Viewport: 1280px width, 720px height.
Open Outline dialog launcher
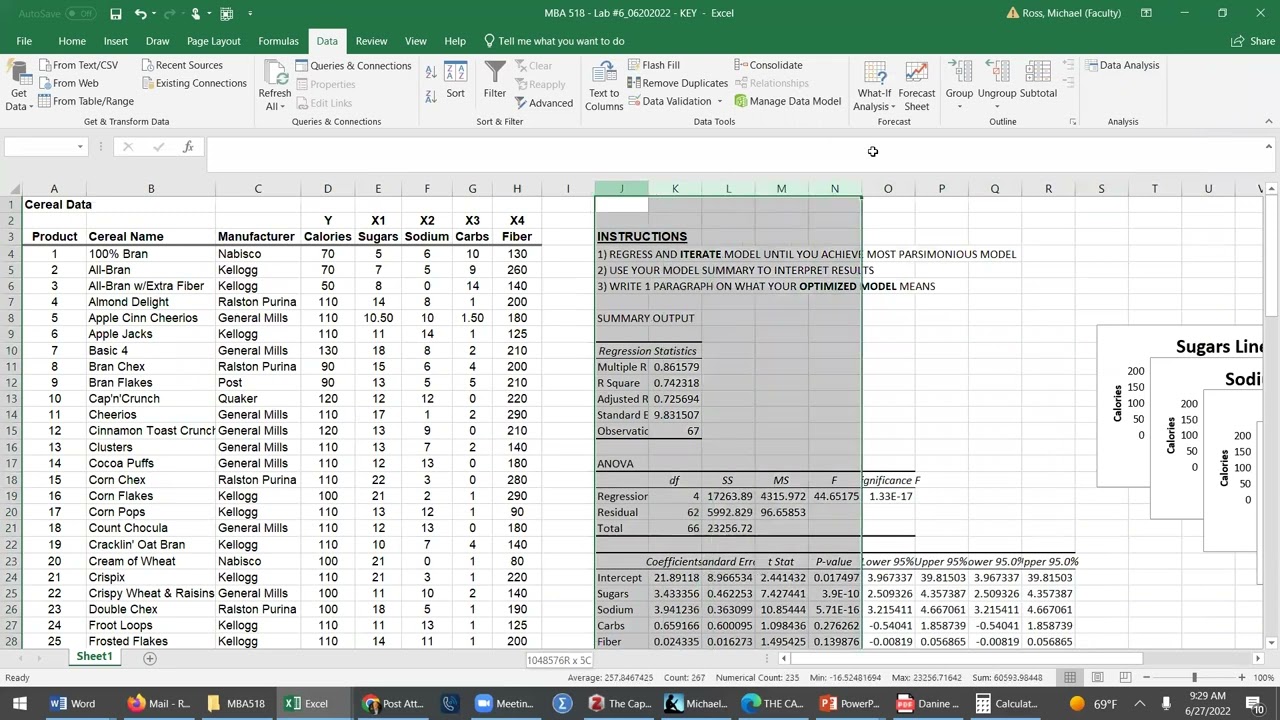(1072, 121)
